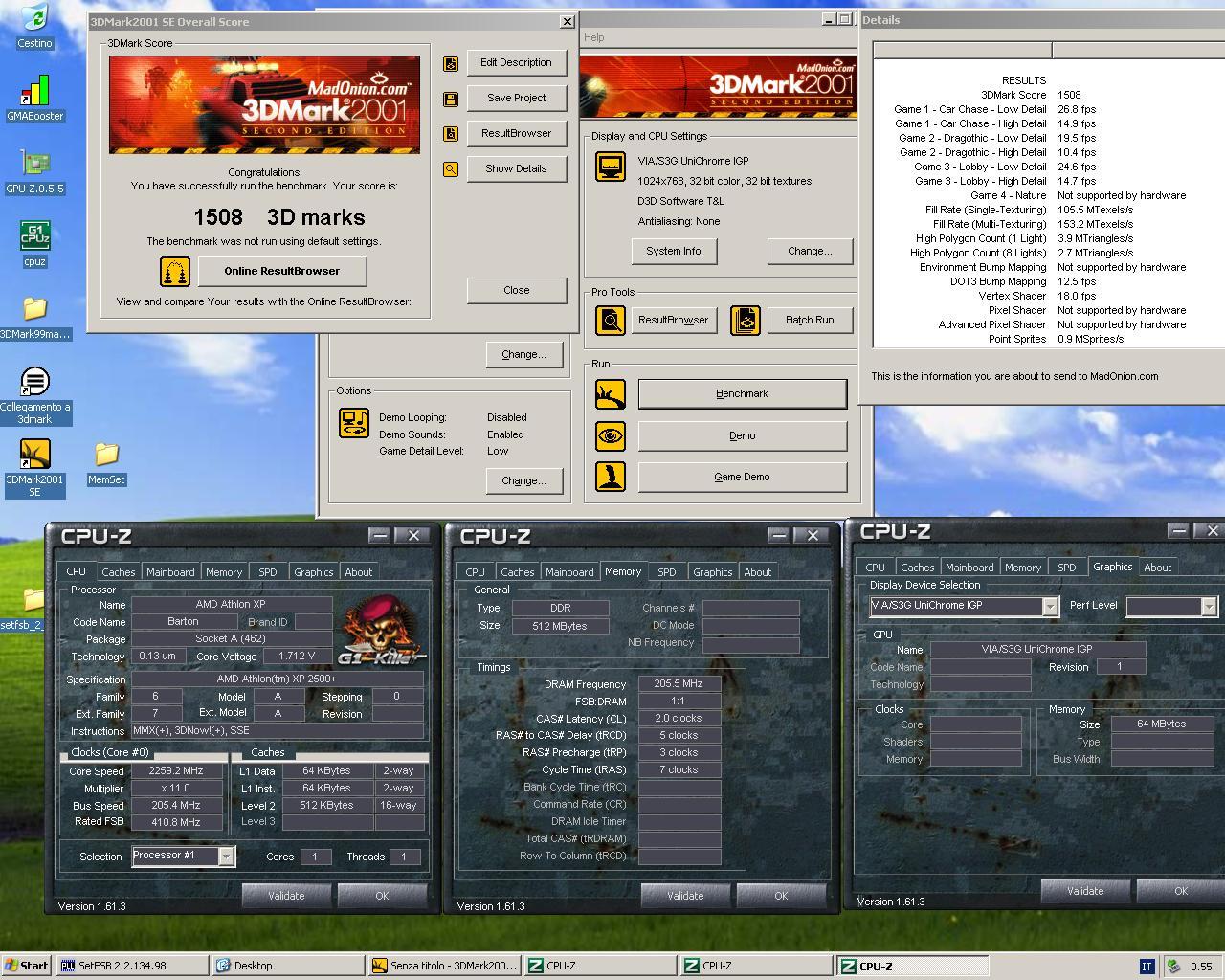Click the Options demo settings icon
Screen dimensions: 1225x980
pos(354,422)
